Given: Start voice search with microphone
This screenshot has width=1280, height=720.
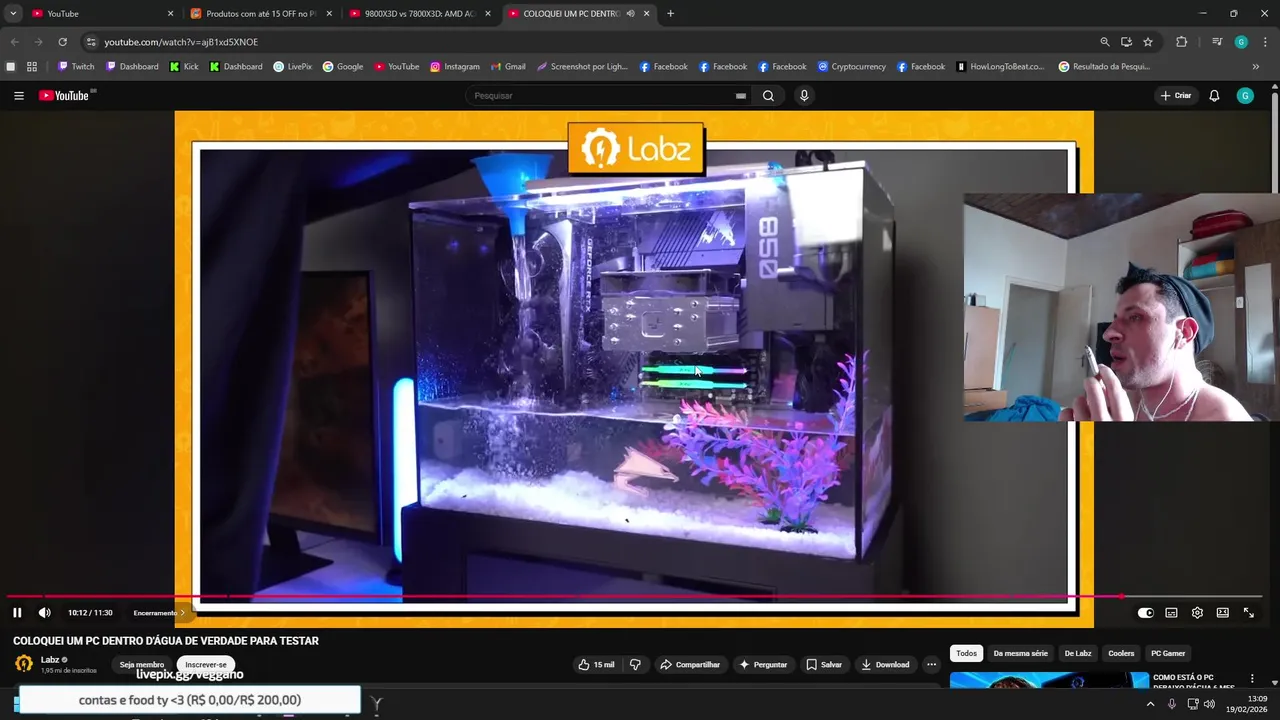Looking at the screenshot, I should (804, 96).
